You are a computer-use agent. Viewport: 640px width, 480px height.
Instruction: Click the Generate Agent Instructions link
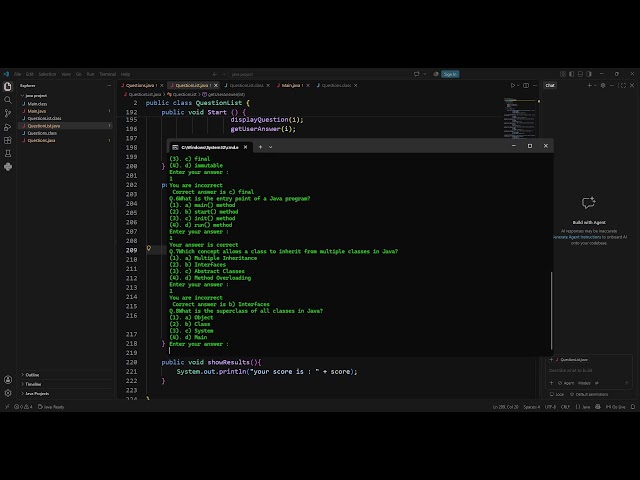577,237
